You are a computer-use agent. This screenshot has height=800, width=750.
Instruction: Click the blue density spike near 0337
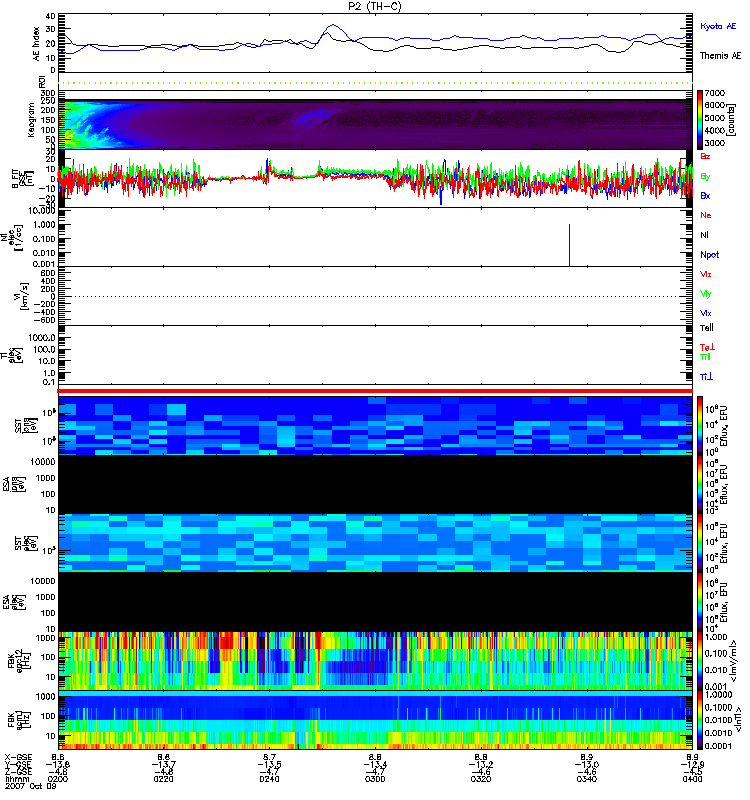(x=569, y=245)
